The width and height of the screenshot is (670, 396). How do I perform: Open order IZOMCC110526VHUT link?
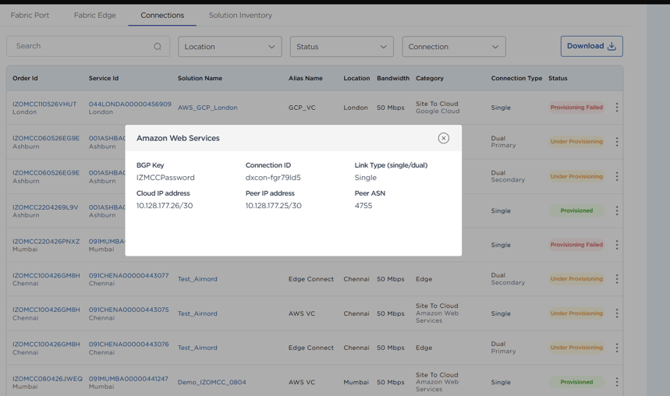(44, 104)
